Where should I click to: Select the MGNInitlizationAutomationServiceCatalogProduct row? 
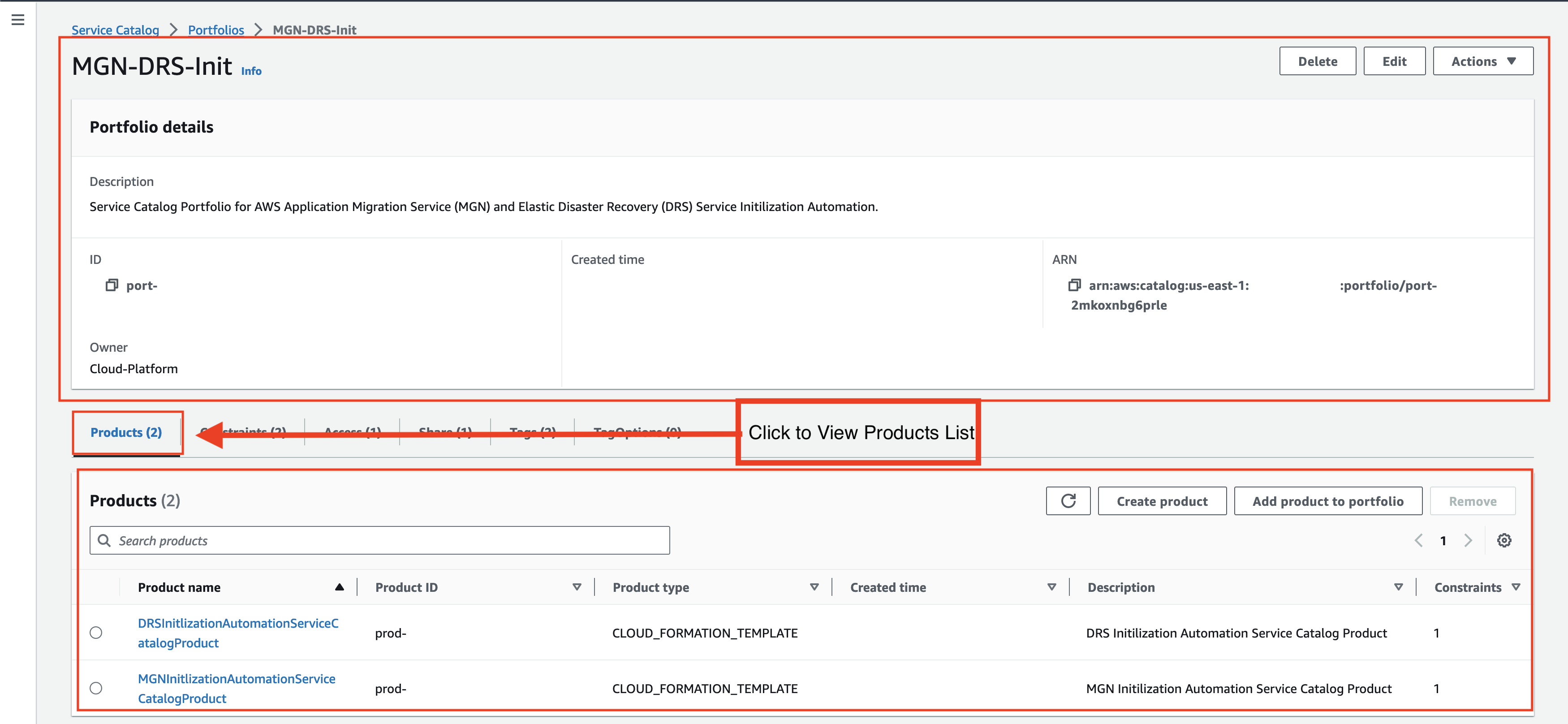click(96, 688)
